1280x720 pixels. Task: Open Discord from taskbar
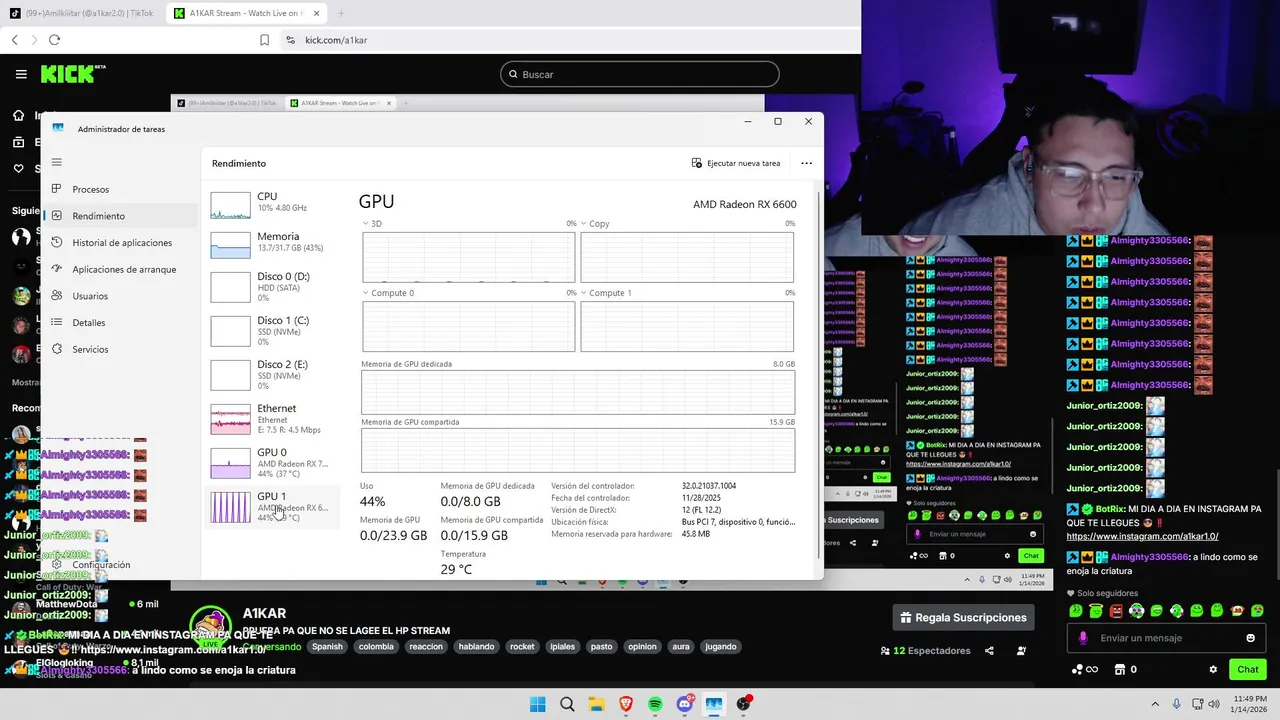click(x=685, y=704)
